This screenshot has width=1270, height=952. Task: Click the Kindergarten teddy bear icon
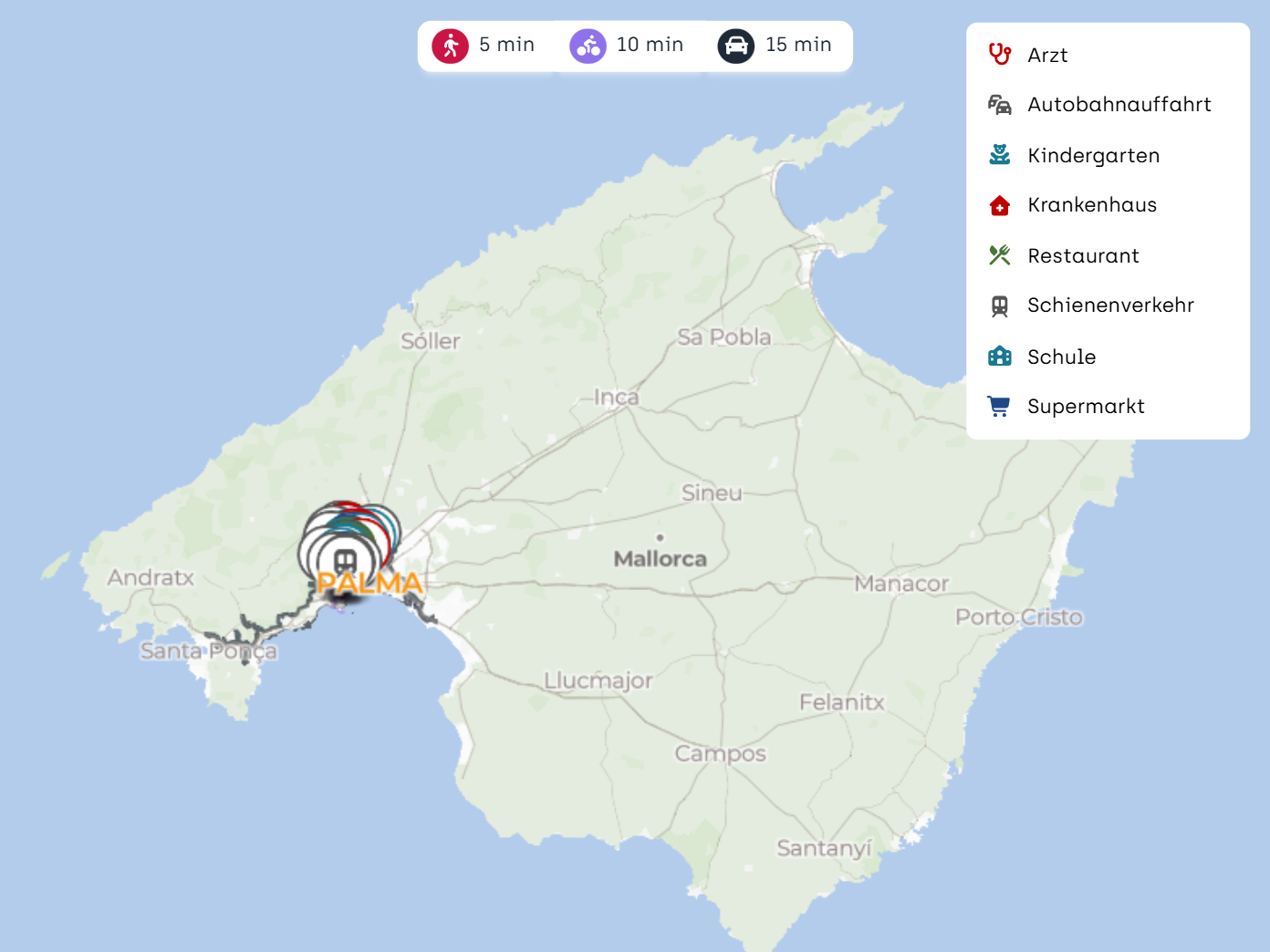(1000, 155)
